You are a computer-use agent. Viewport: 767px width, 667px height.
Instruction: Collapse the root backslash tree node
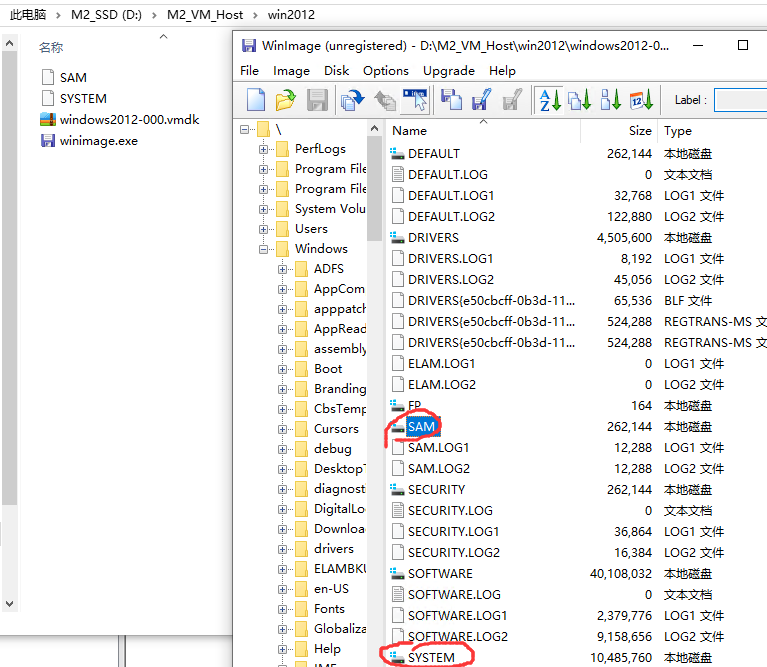(244, 130)
